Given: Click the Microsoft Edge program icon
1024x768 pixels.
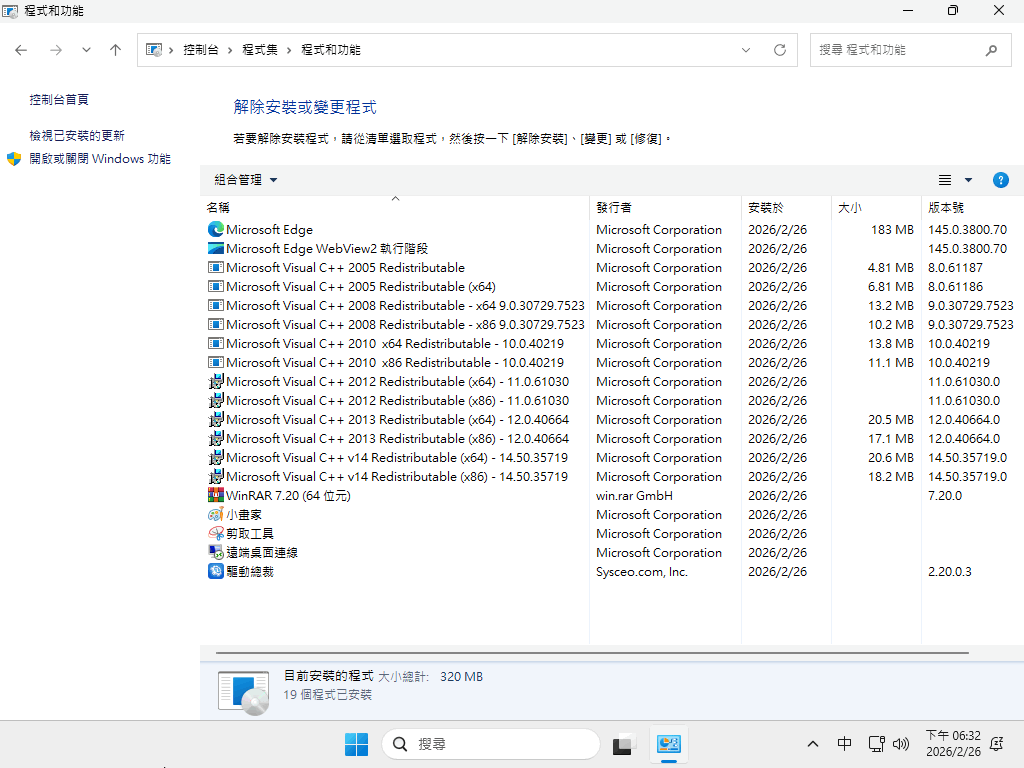Looking at the screenshot, I should 215,230.
